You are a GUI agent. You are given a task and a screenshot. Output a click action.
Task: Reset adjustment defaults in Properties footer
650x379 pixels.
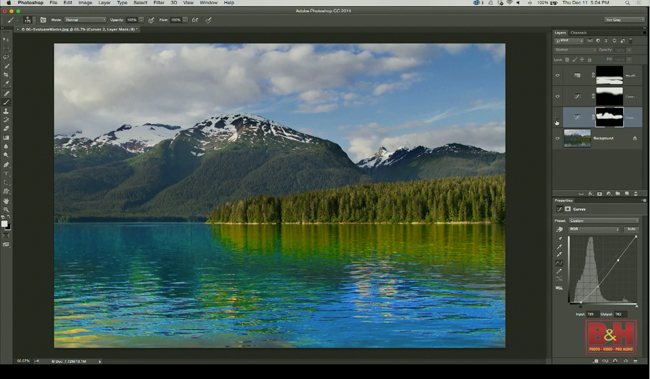tap(616, 361)
